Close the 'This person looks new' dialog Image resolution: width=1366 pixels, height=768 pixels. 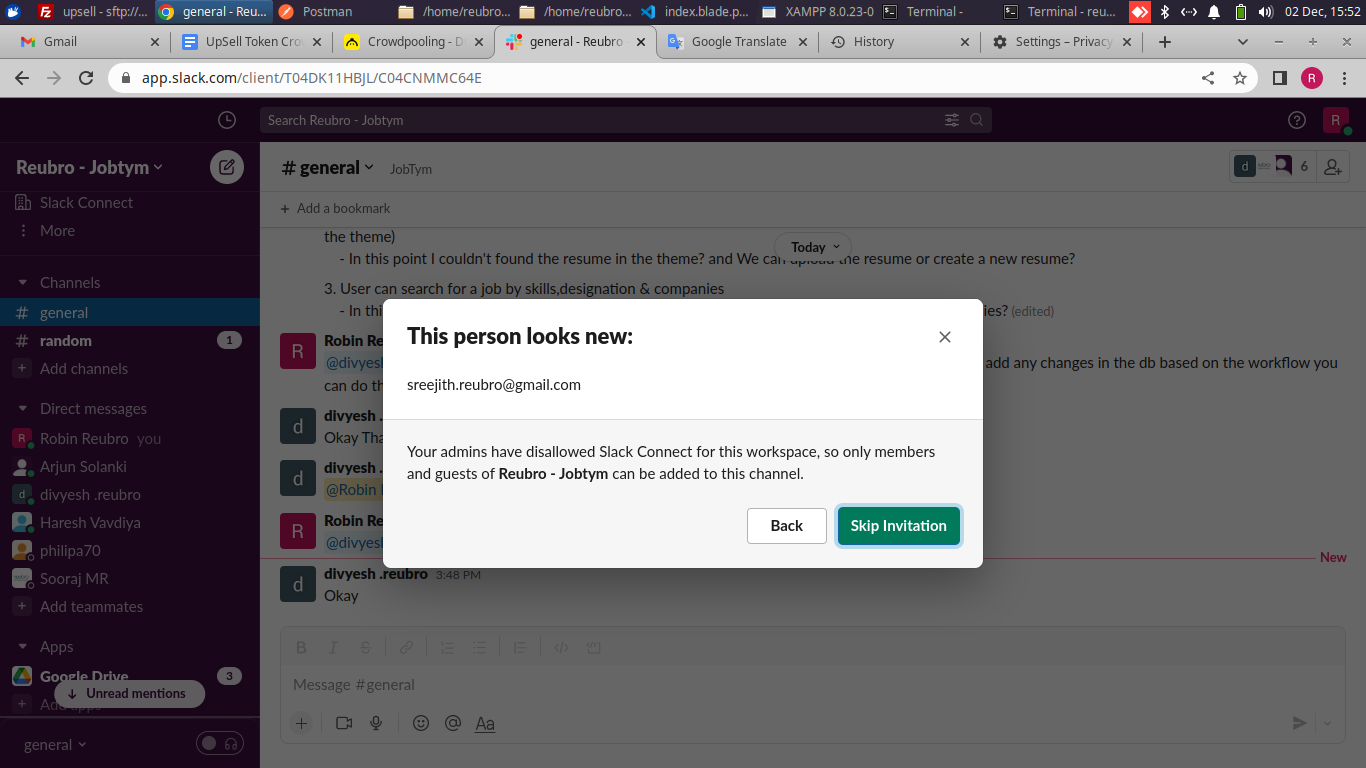(945, 337)
